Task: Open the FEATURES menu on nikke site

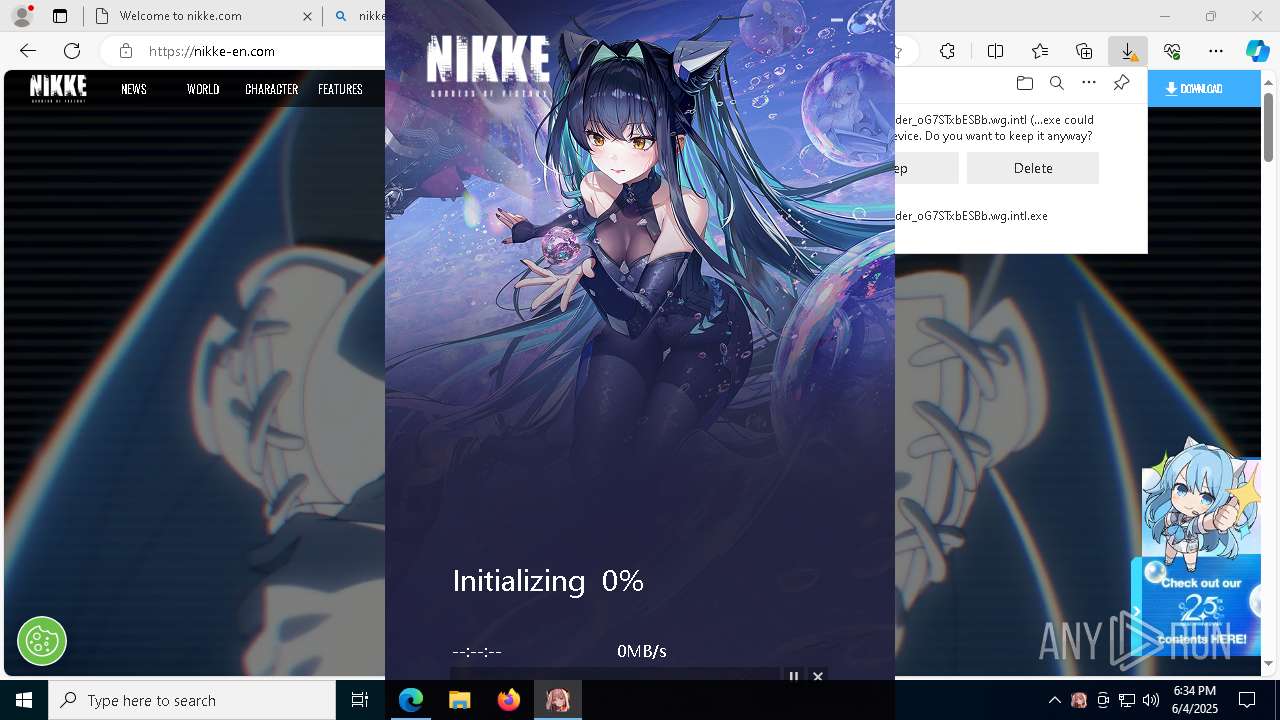Action: pos(340,89)
